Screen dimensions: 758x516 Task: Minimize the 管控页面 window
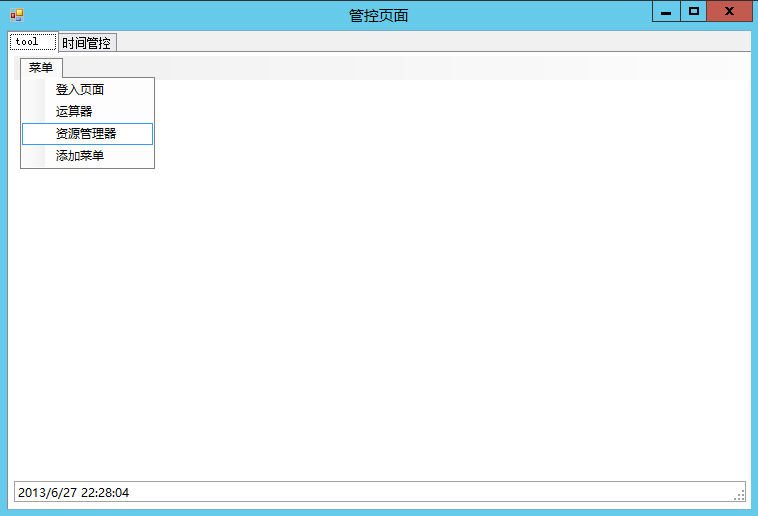click(666, 11)
